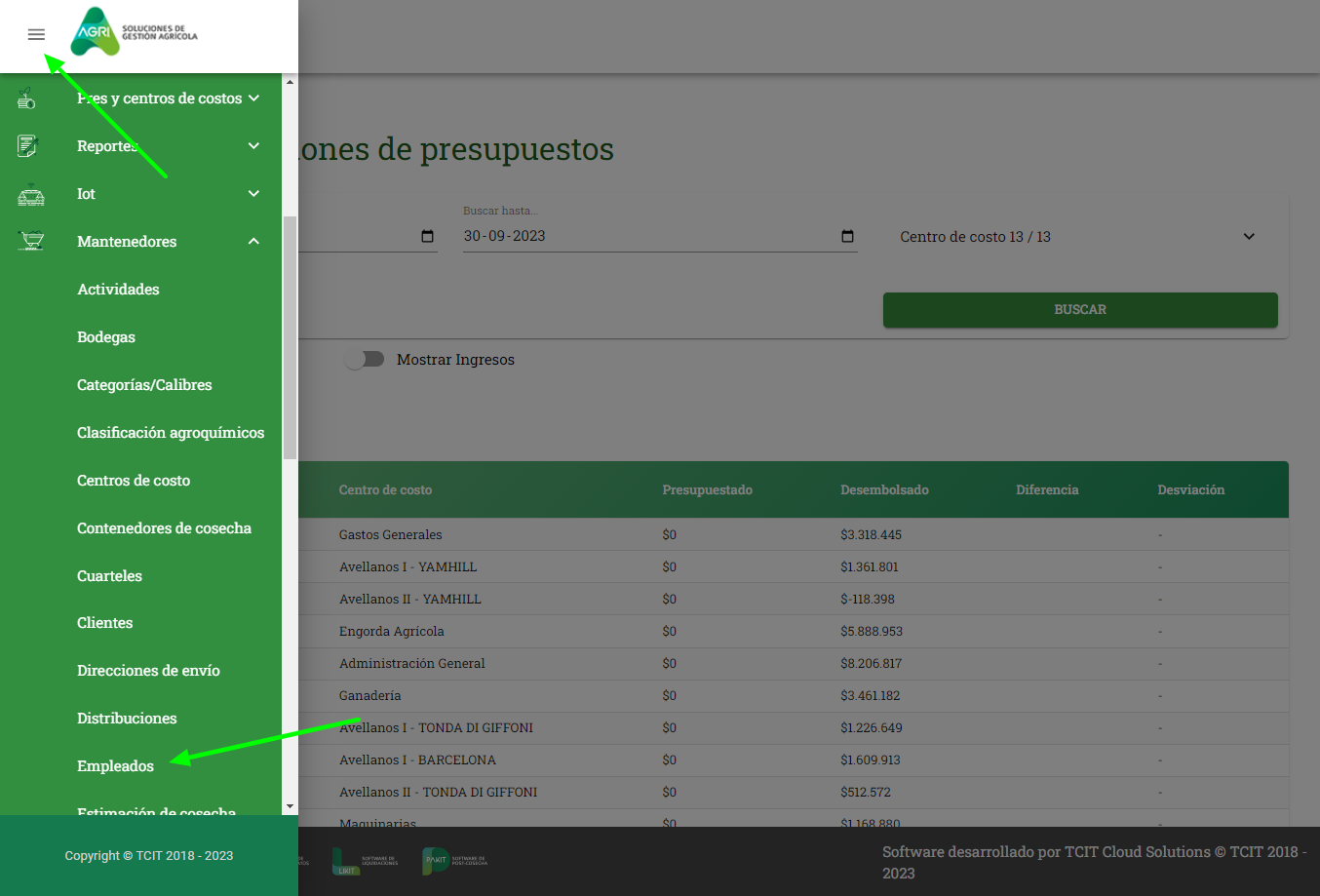This screenshot has width=1320, height=896.
Task: Open Actividades in the sidebar
Action: tap(118, 290)
